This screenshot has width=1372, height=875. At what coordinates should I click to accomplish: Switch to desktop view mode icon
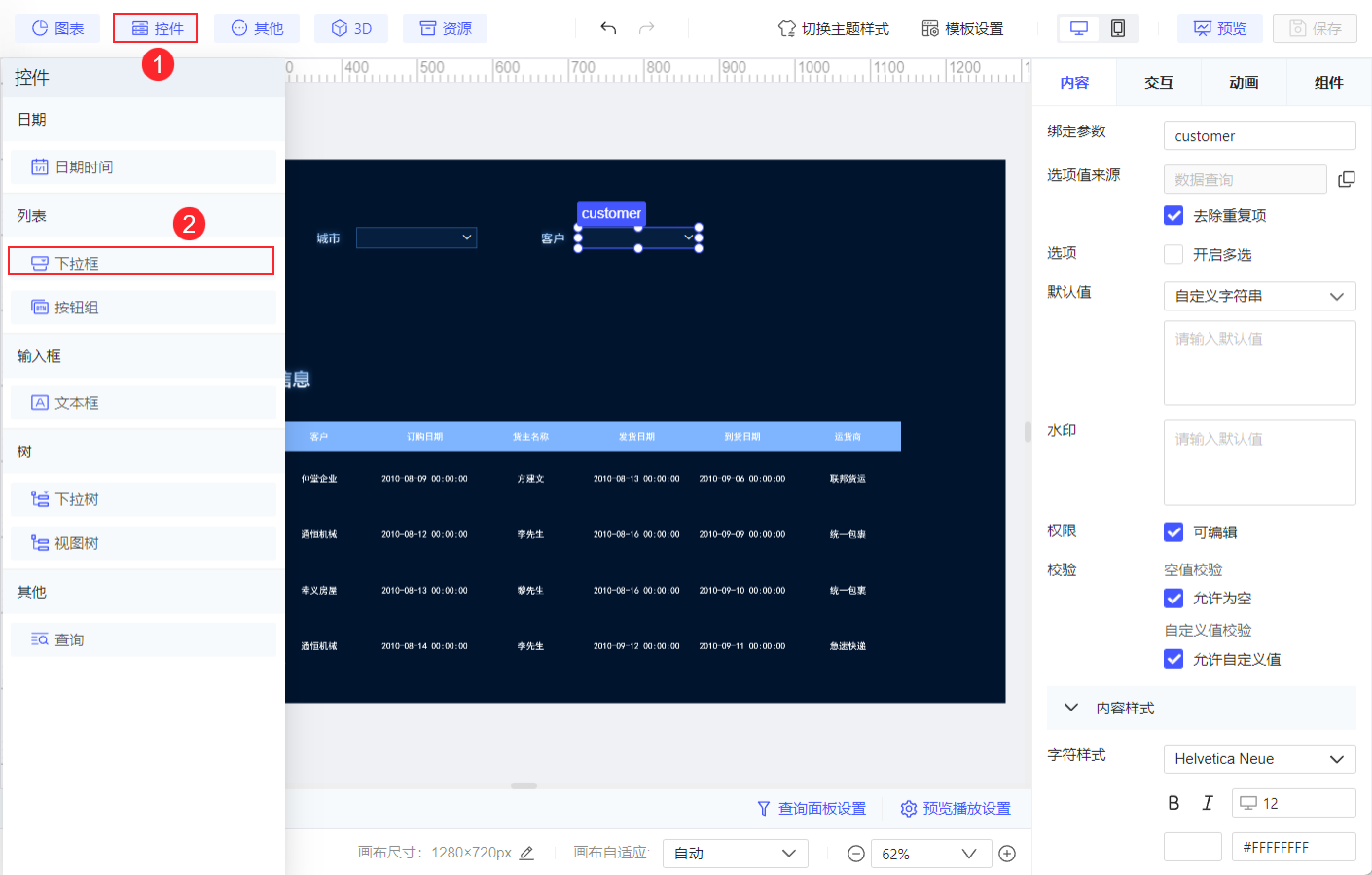(1079, 28)
